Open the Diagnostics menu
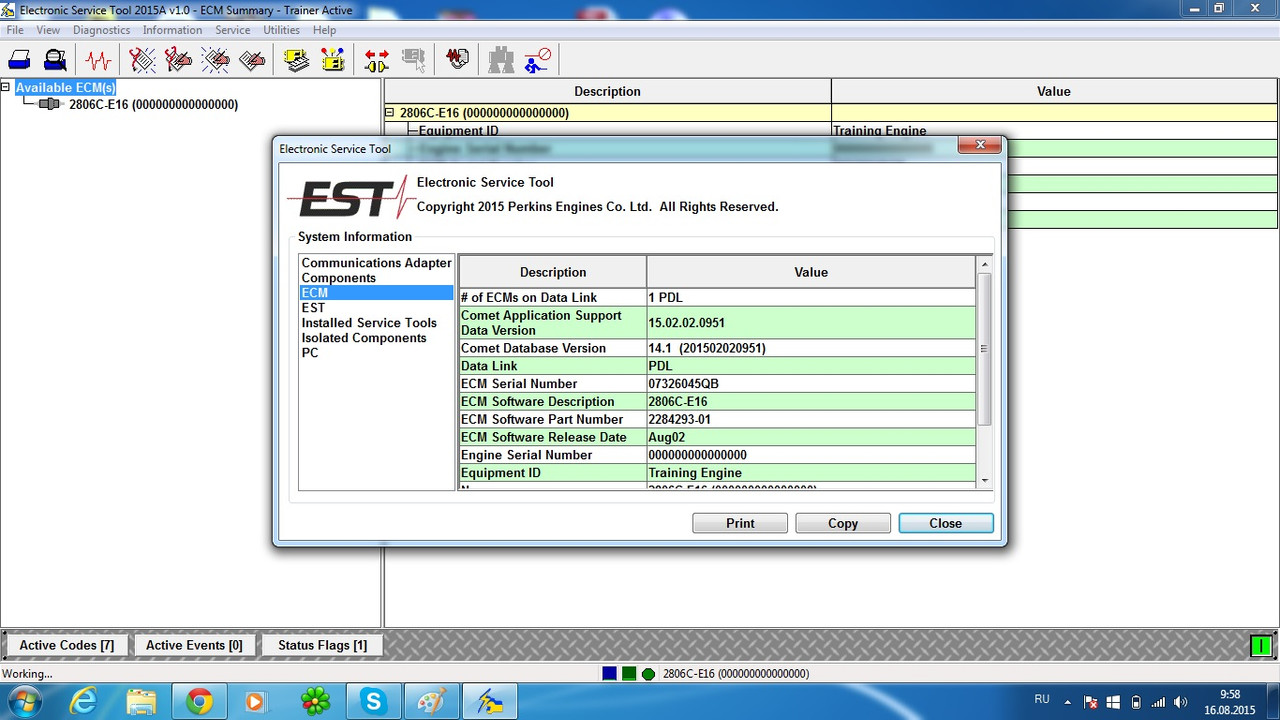Image resolution: width=1280 pixels, height=720 pixels. tap(101, 30)
